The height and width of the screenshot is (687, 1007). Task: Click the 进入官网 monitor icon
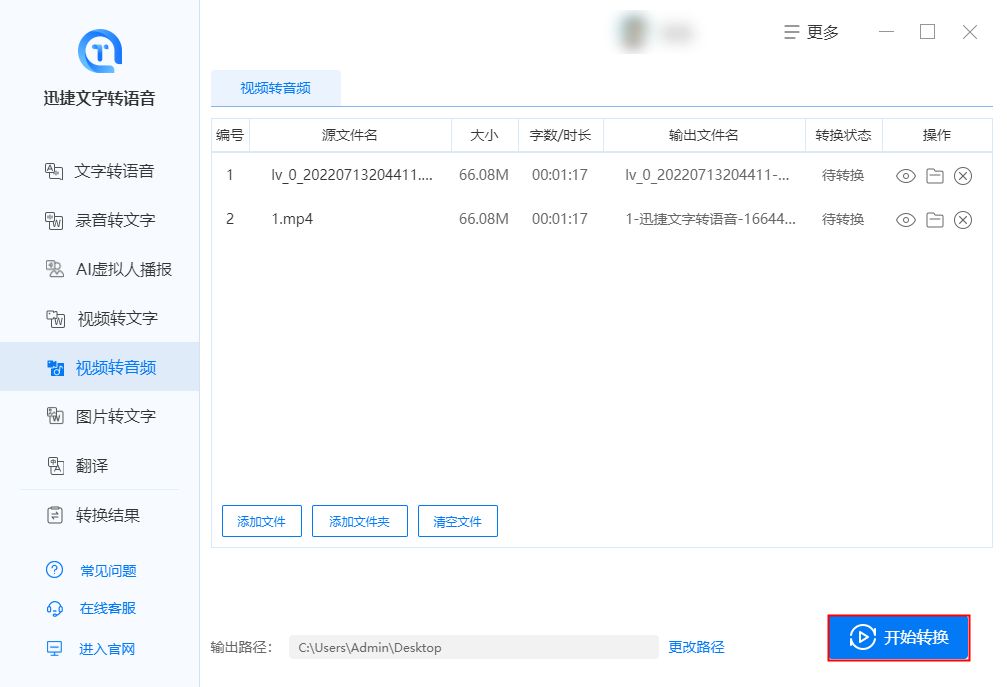click(55, 648)
